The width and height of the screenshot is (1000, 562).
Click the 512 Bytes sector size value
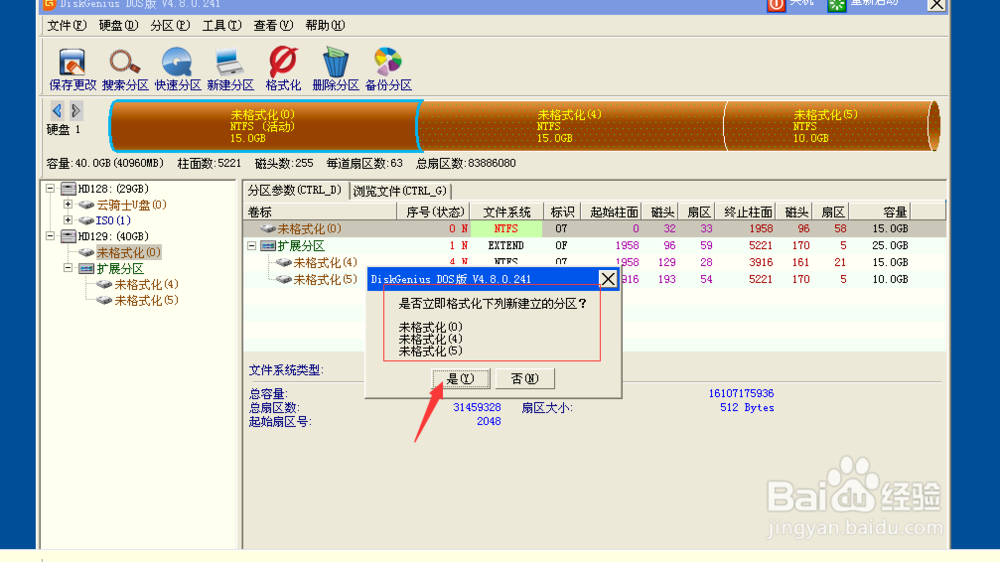click(x=747, y=407)
